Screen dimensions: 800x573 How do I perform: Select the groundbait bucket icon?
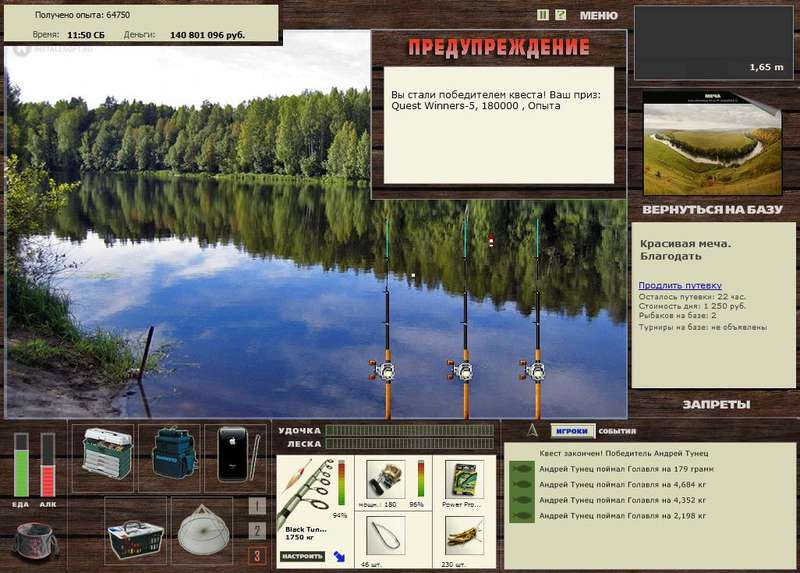[x=35, y=541]
